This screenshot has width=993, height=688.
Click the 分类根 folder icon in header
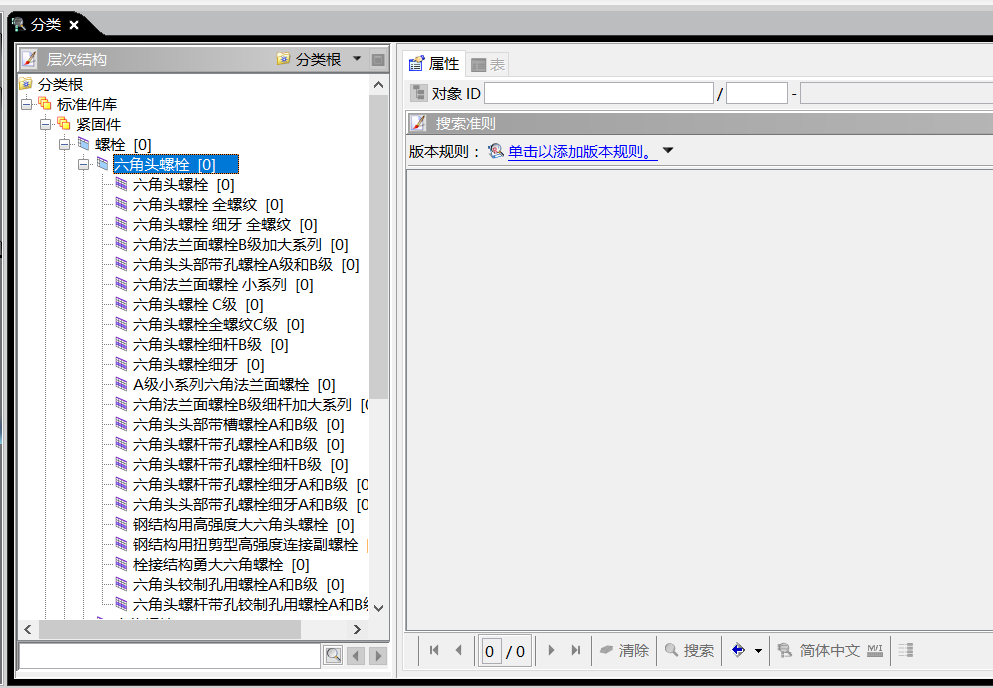pos(283,59)
